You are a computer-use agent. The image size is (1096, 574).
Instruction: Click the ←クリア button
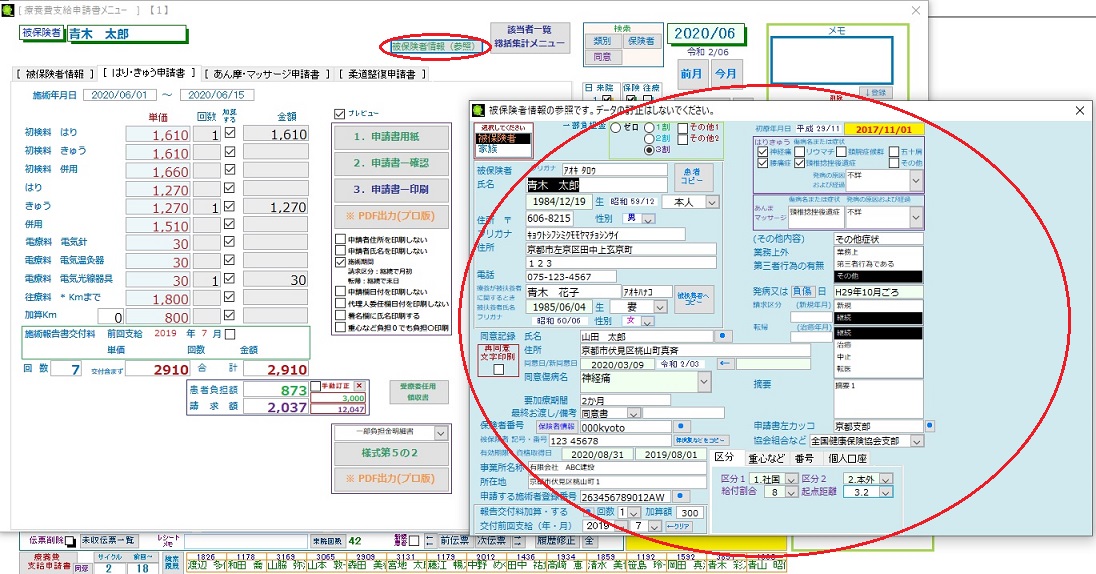click(x=677, y=526)
